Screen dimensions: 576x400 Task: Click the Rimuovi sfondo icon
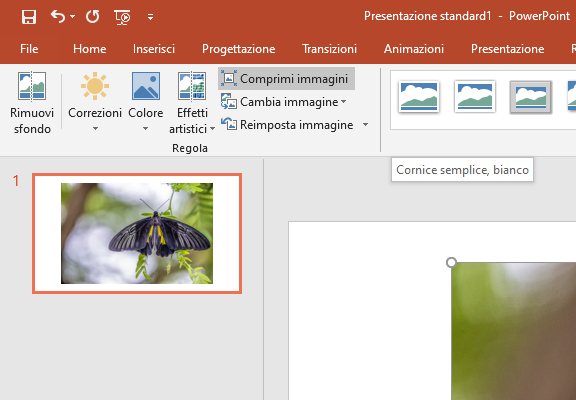pyautogui.click(x=32, y=86)
